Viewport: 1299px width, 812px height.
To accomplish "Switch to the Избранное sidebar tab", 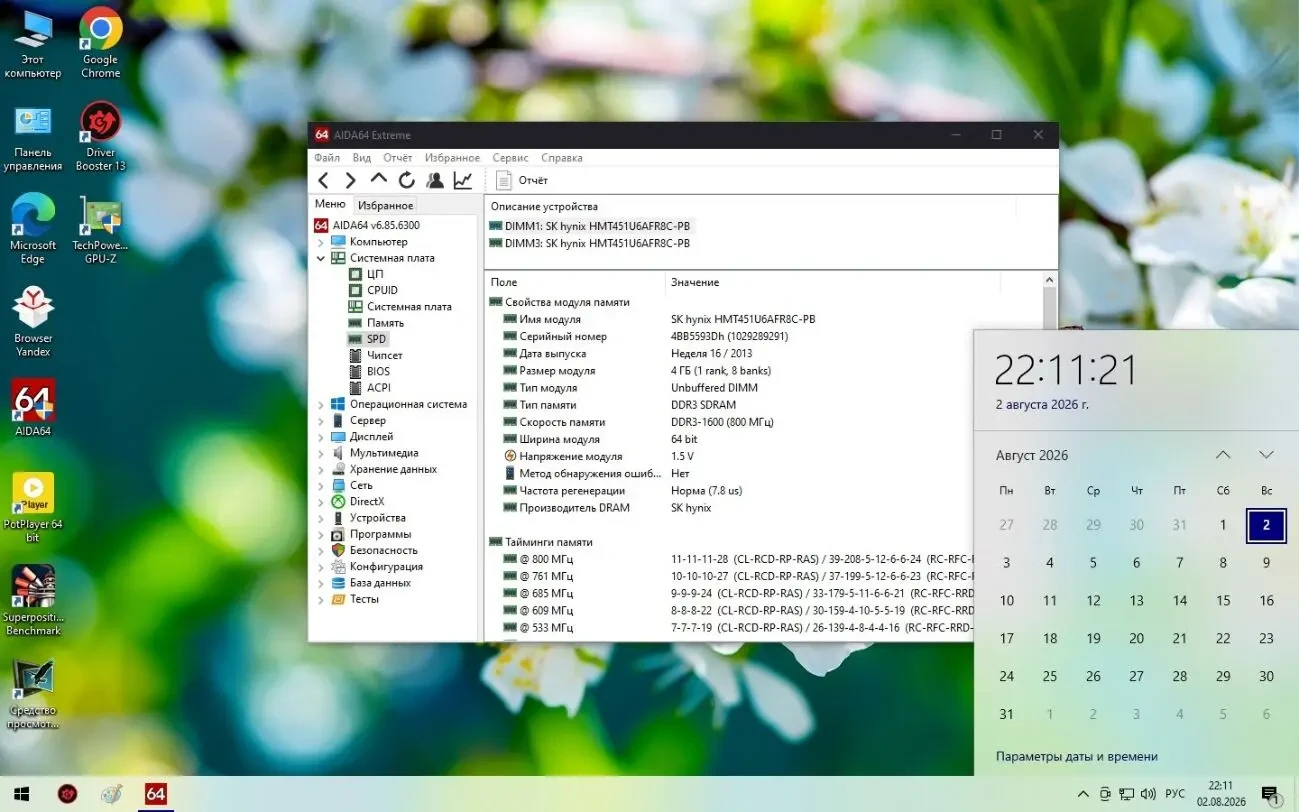I will pos(385,205).
